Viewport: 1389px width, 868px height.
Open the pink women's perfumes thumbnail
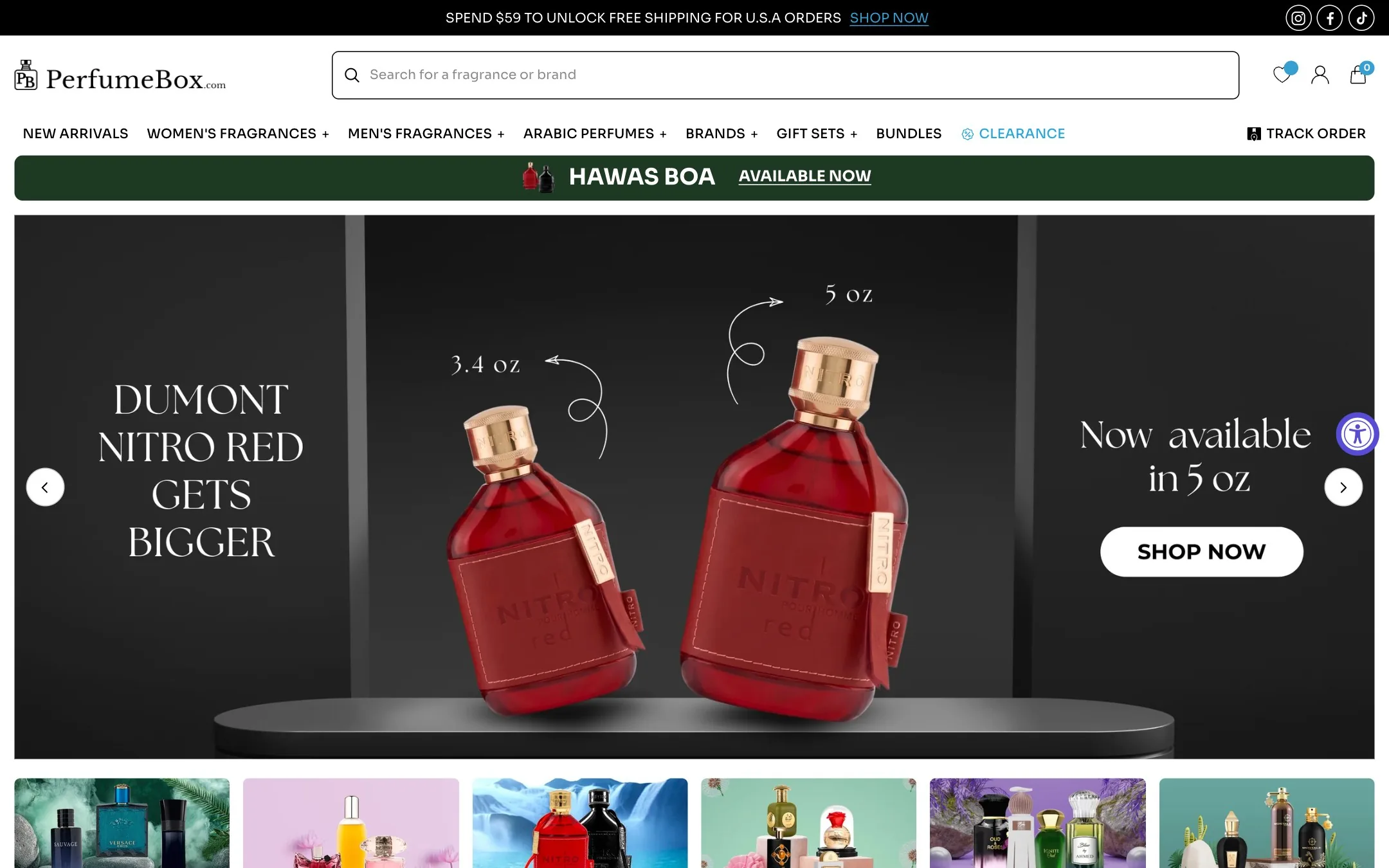click(x=351, y=823)
